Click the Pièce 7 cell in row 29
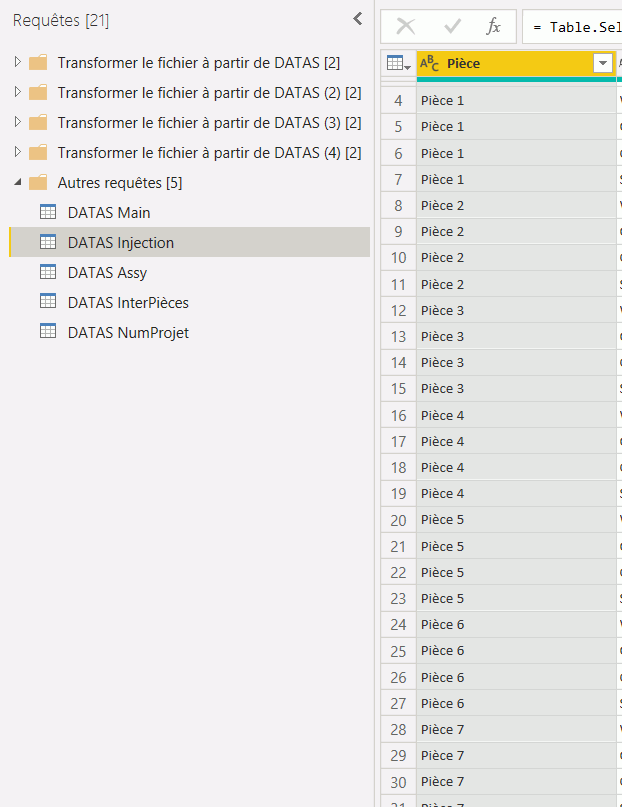The image size is (622, 807). (516, 756)
